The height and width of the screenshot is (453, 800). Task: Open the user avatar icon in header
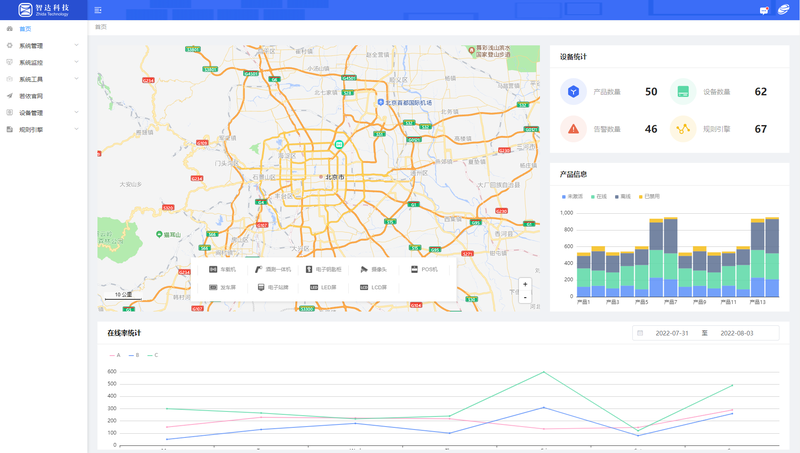pos(783,10)
